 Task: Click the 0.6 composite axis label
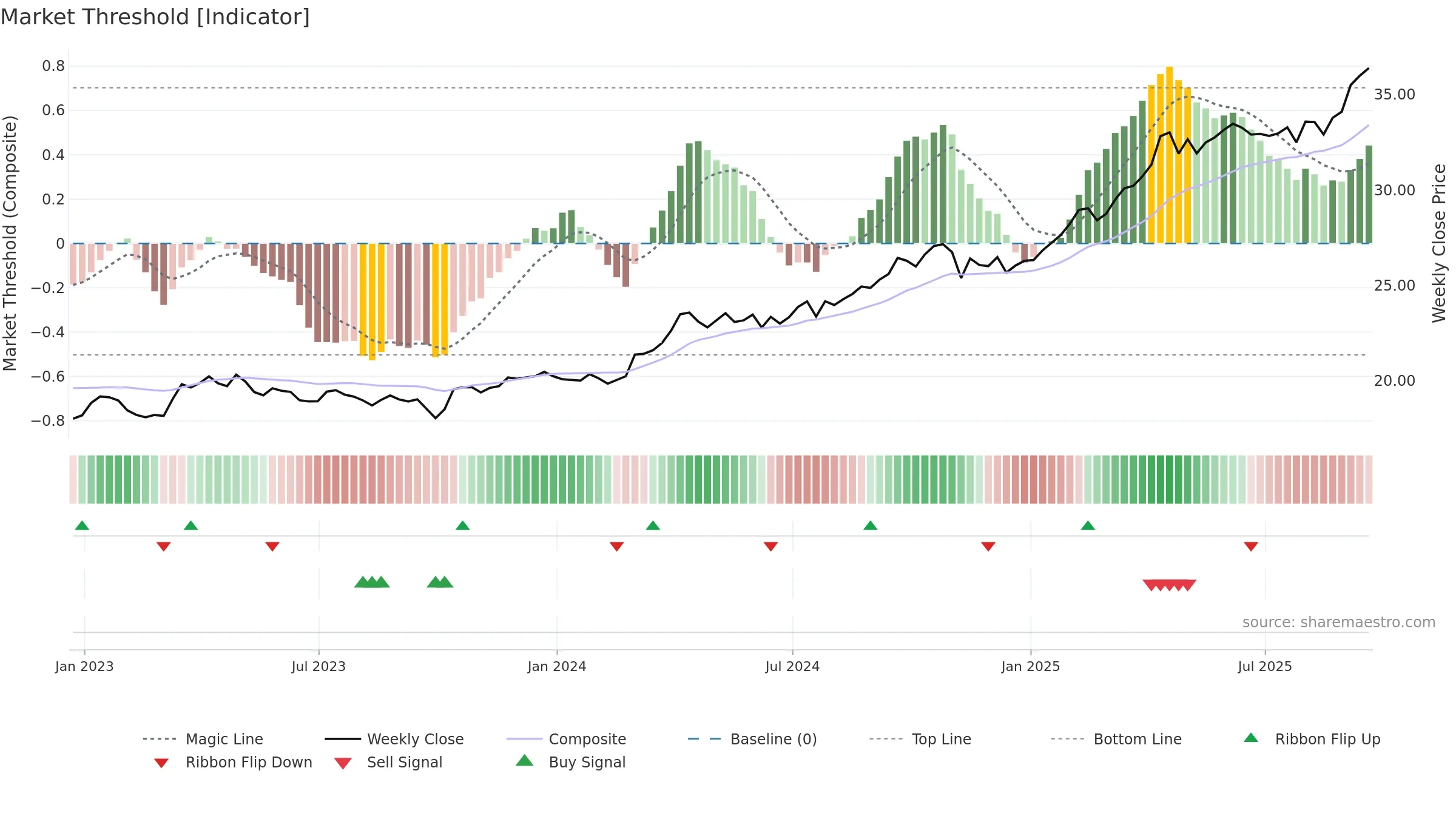(x=53, y=110)
